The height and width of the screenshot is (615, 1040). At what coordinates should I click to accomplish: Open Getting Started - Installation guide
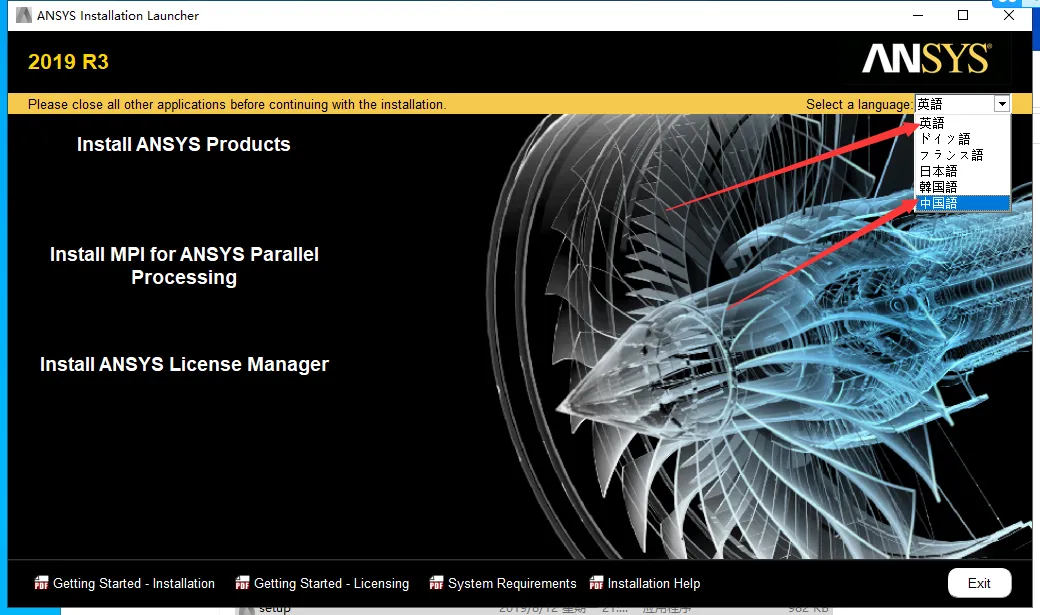point(134,583)
